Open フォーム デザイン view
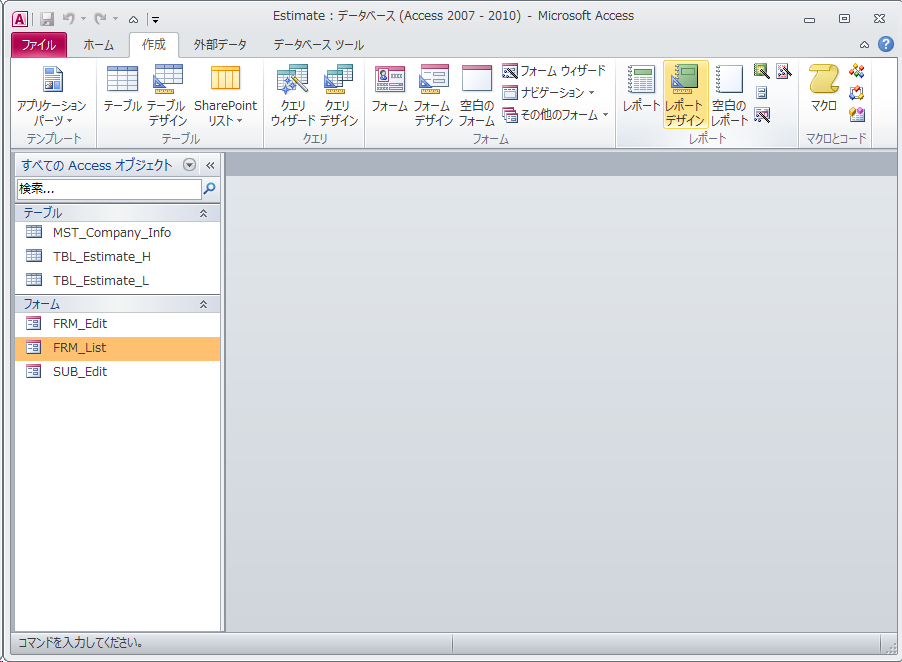The height and width of the screenshot is (662, 902). tap(433, 95)
